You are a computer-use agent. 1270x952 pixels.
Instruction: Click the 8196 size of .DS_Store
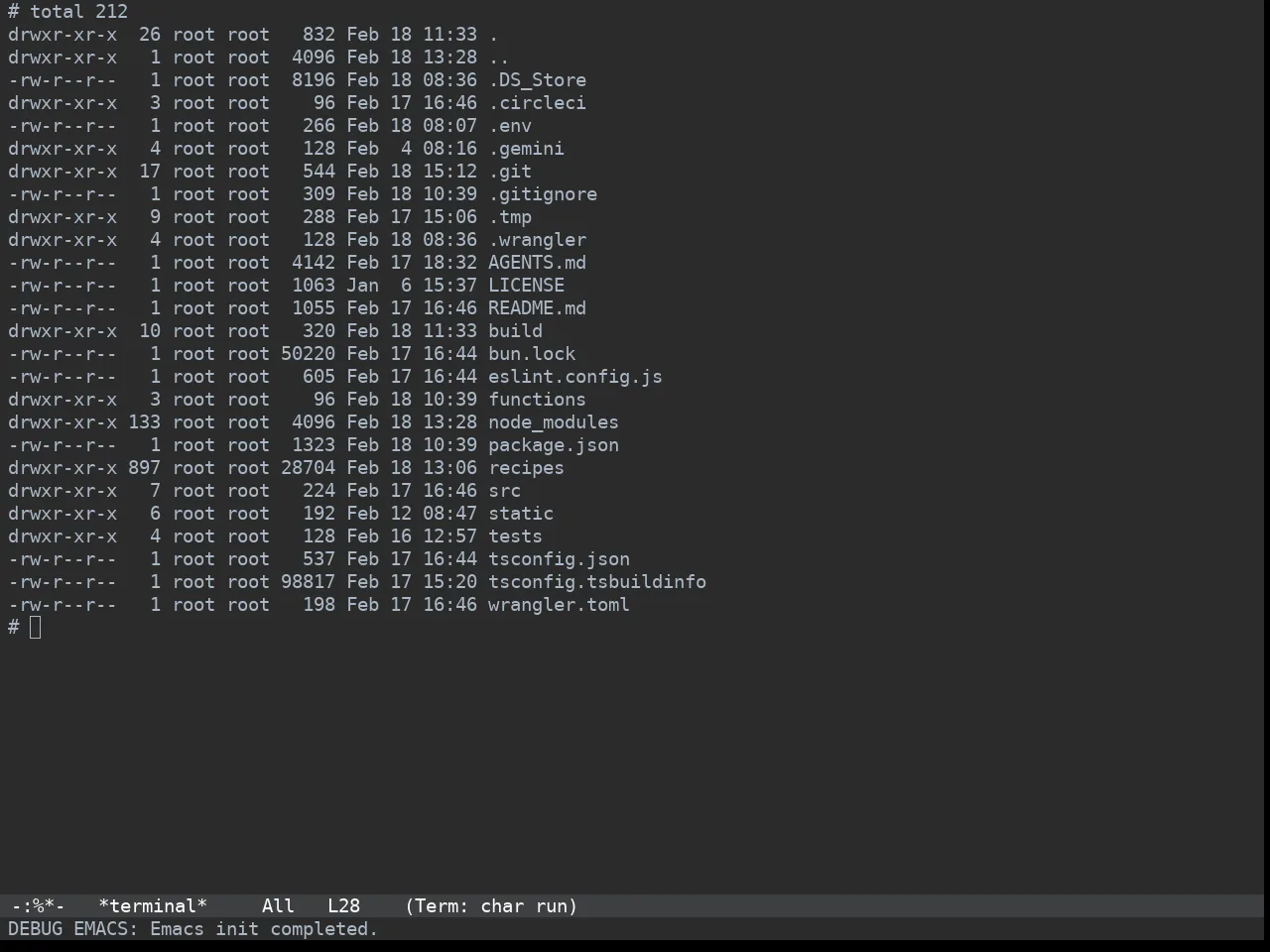pyautogui.click(x=314, y=80)
